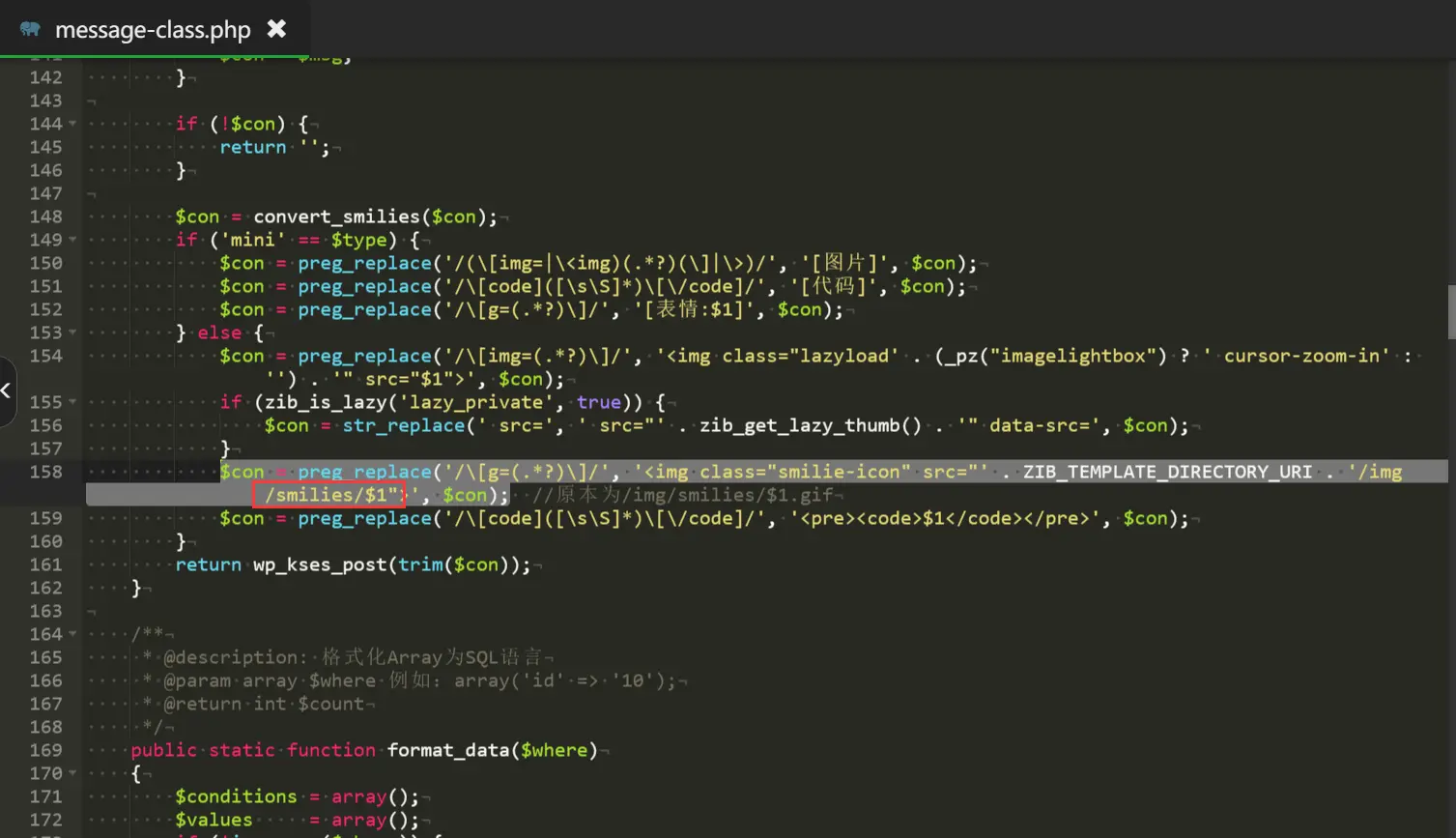Collapse the if (!$con) block at line 144
The image size is (1456, 838).
tap(72, 124)
